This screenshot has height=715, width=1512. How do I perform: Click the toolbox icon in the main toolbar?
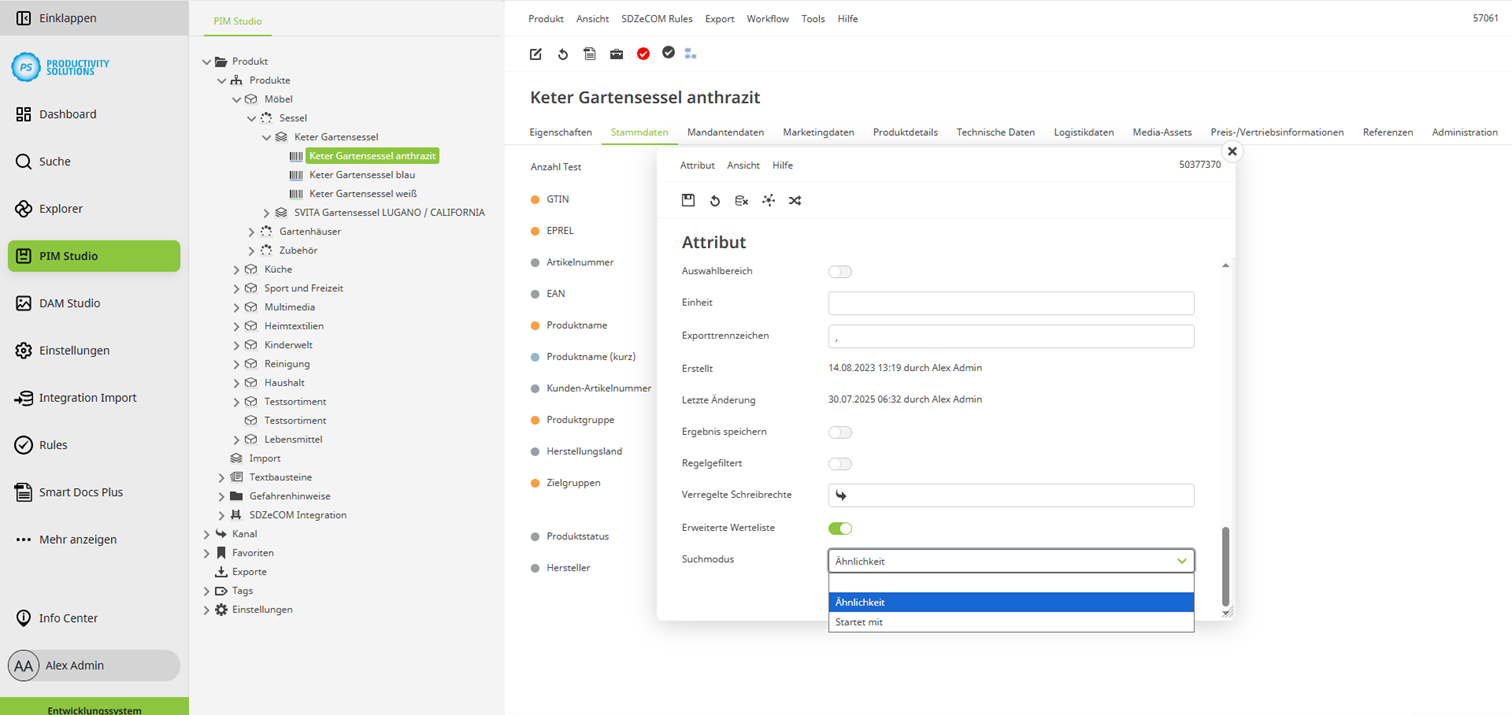(x=616, y=53)
